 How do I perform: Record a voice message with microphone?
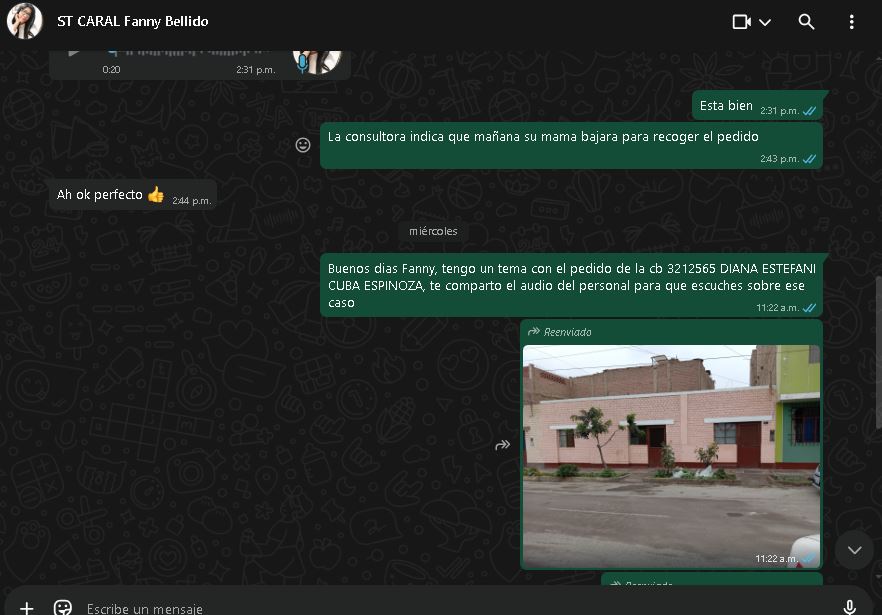pyautogui.click(x=850, y=607)
